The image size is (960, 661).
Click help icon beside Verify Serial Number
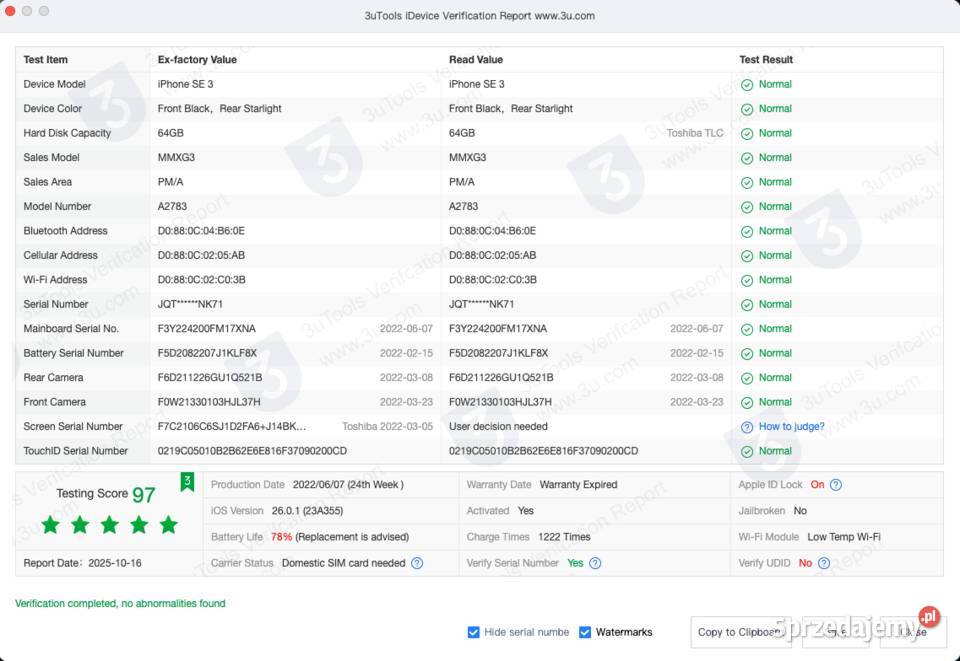click(595, 563)
